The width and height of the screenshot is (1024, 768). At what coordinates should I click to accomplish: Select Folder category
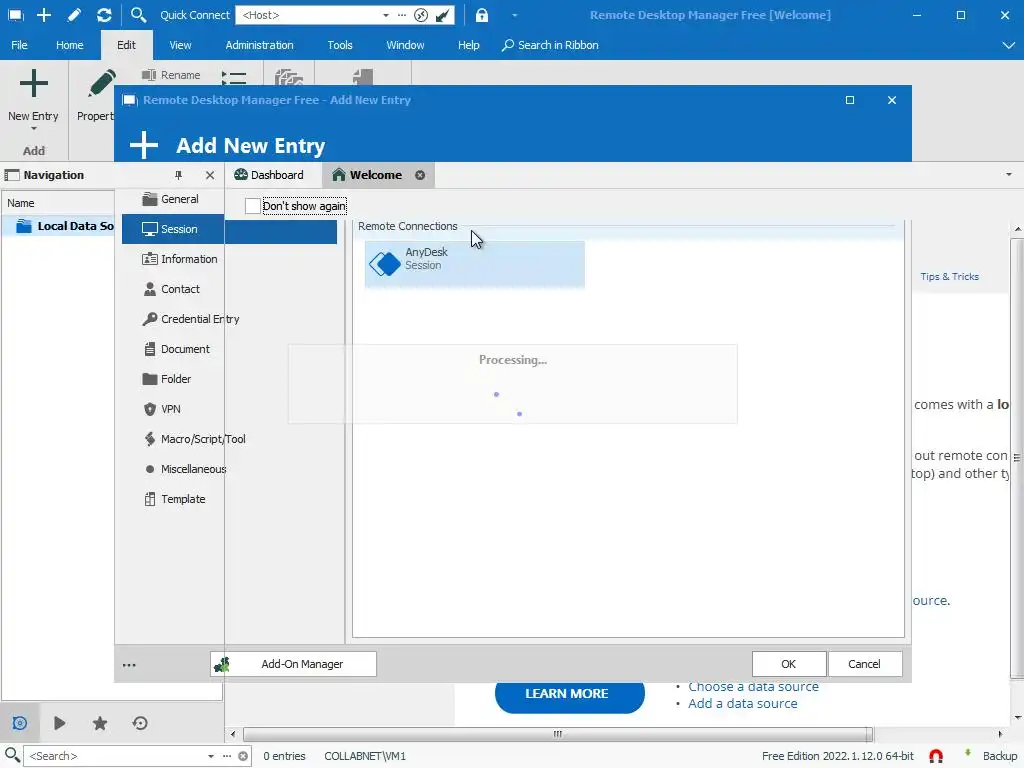[x=167, y=379]
